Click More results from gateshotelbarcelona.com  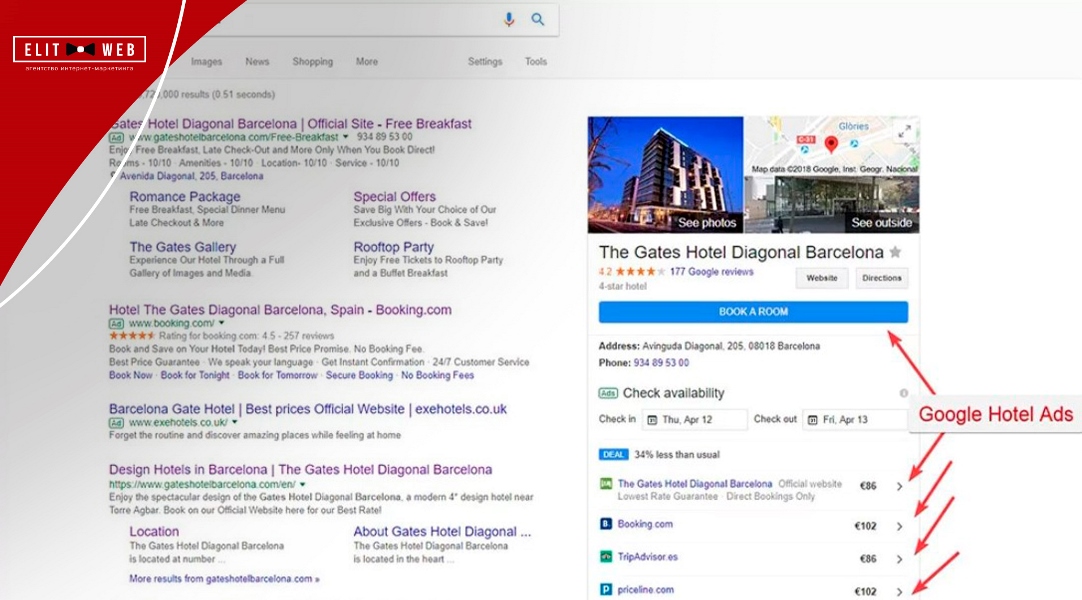coord(224,579)
